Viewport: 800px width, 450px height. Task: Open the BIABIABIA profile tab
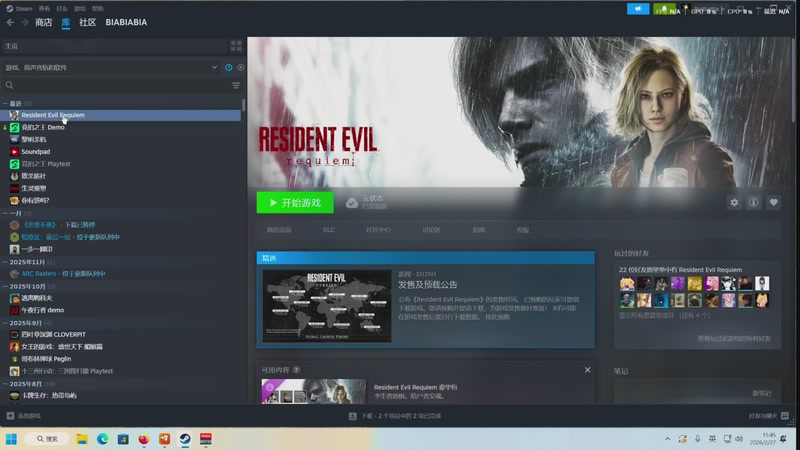click(126, 22)
